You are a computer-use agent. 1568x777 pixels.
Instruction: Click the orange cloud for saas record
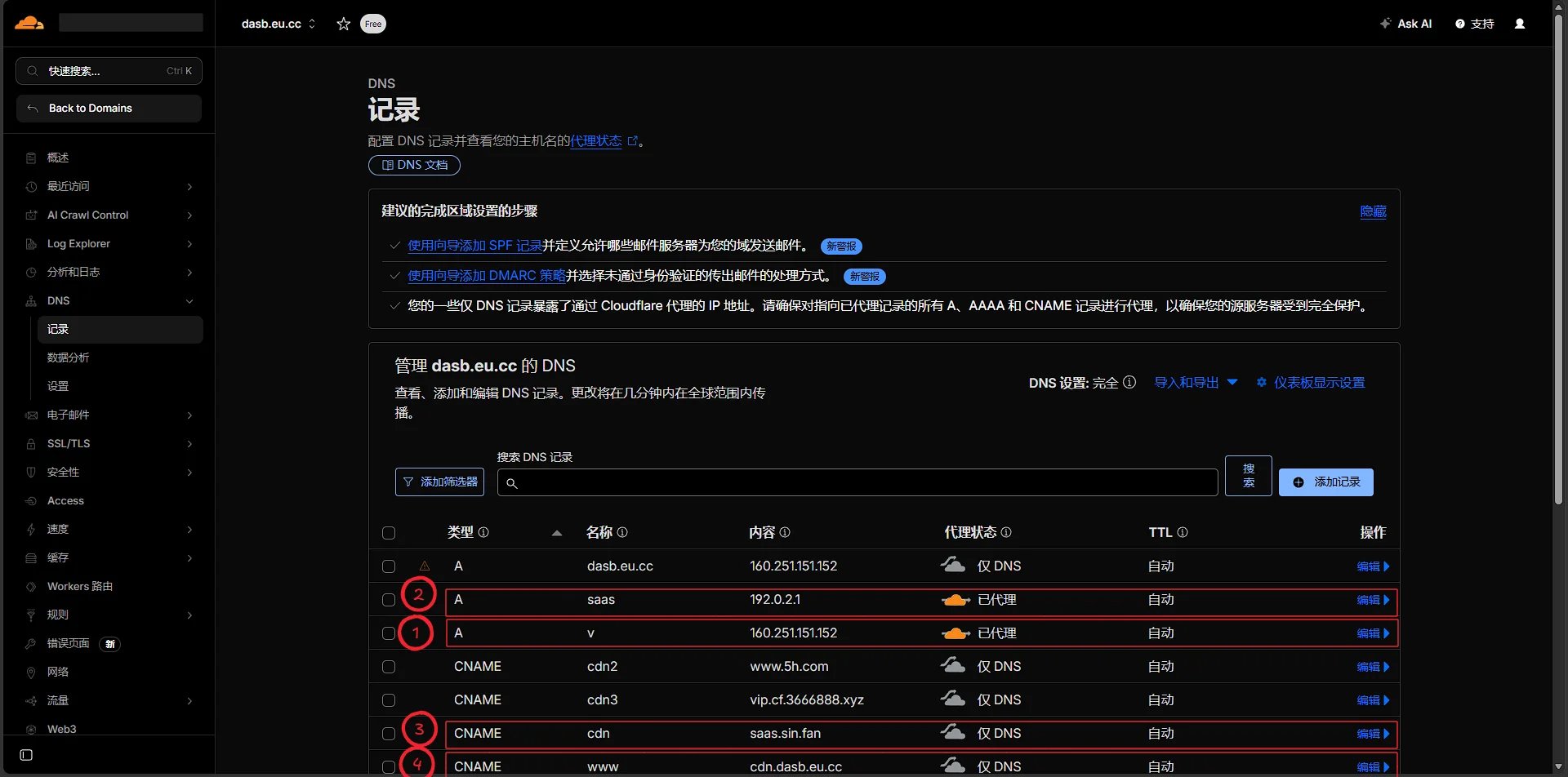955,600
